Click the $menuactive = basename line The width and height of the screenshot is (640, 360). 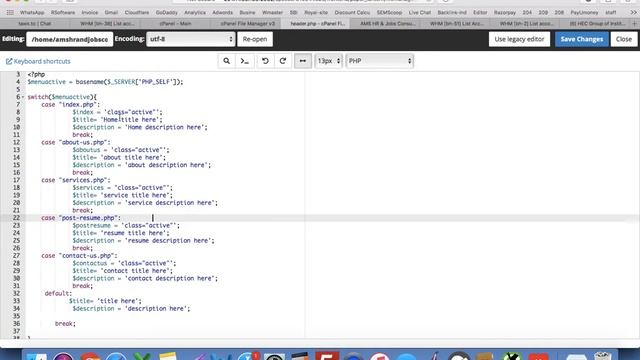[105, 82]
